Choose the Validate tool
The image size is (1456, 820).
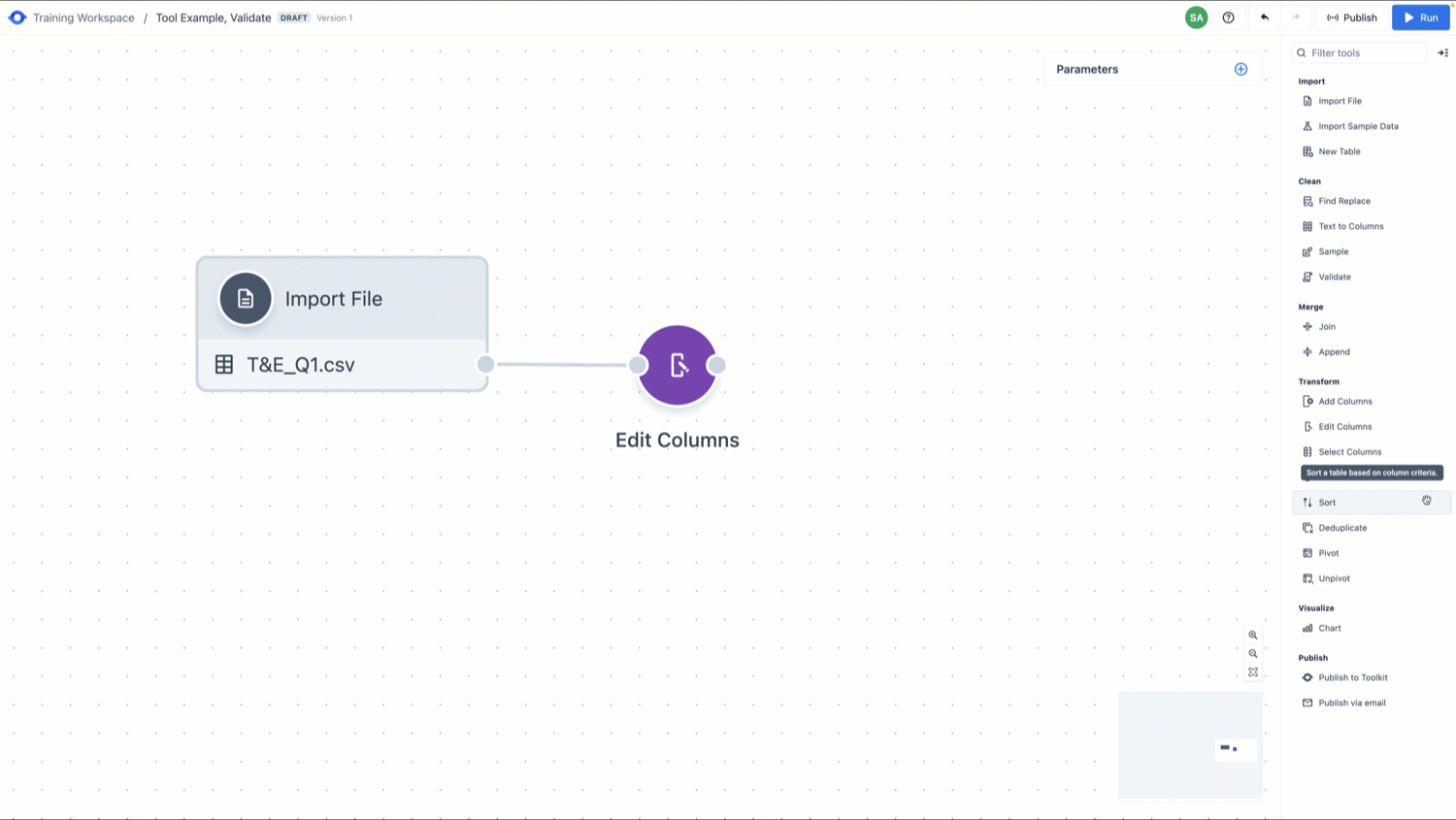point(1335,277)
